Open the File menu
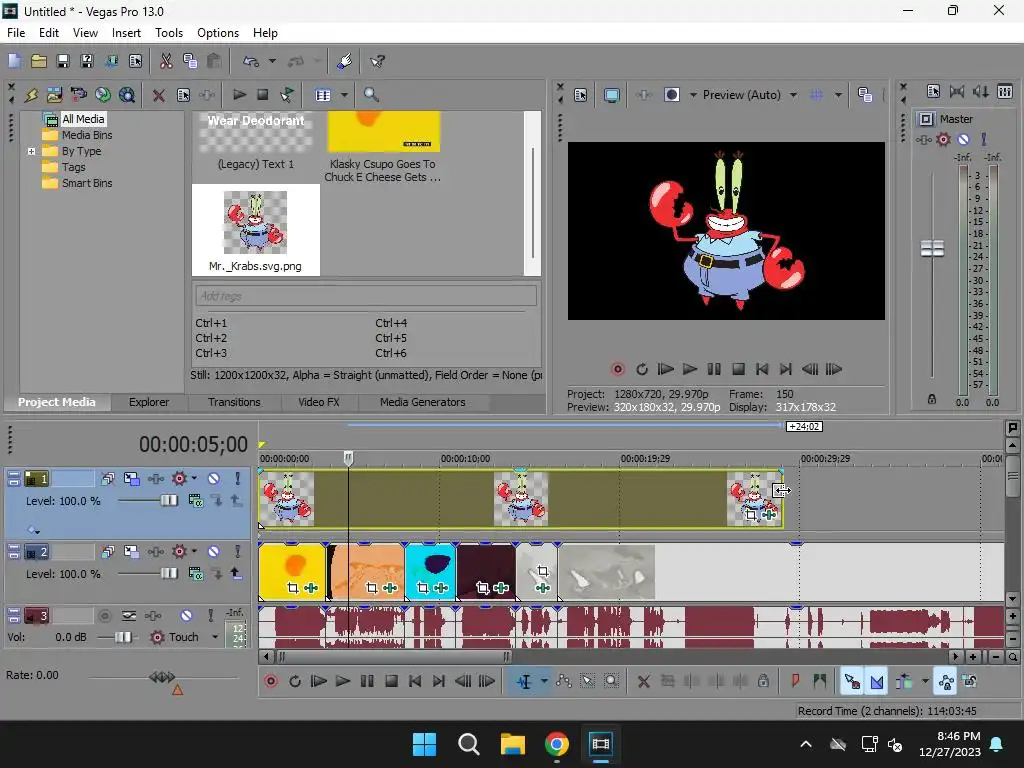The width and height of the screenshot is (1024, 768). 16,33
